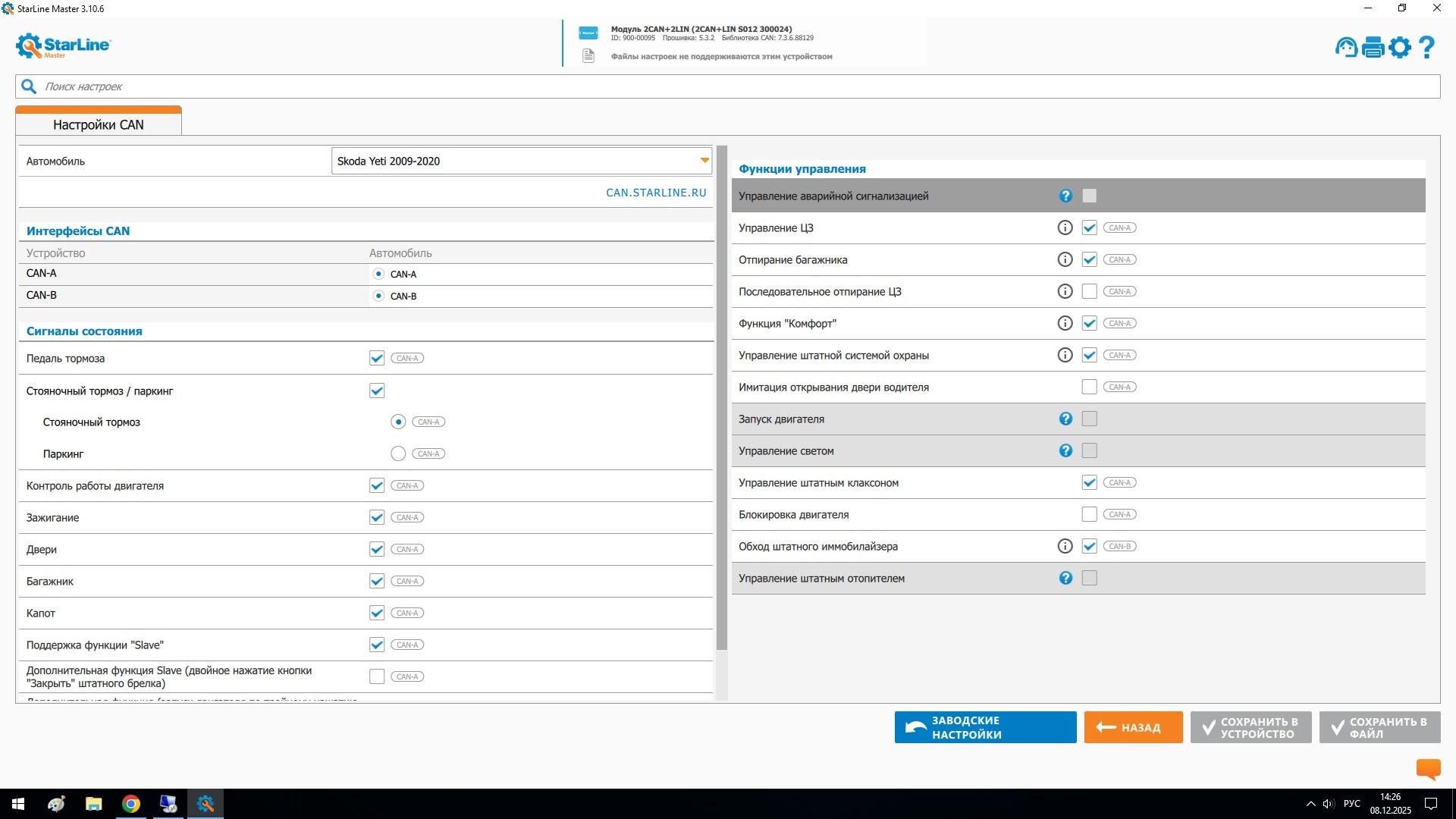Select the Настройки CAN tab
The image size is (1456, 819).
(99, 124)
